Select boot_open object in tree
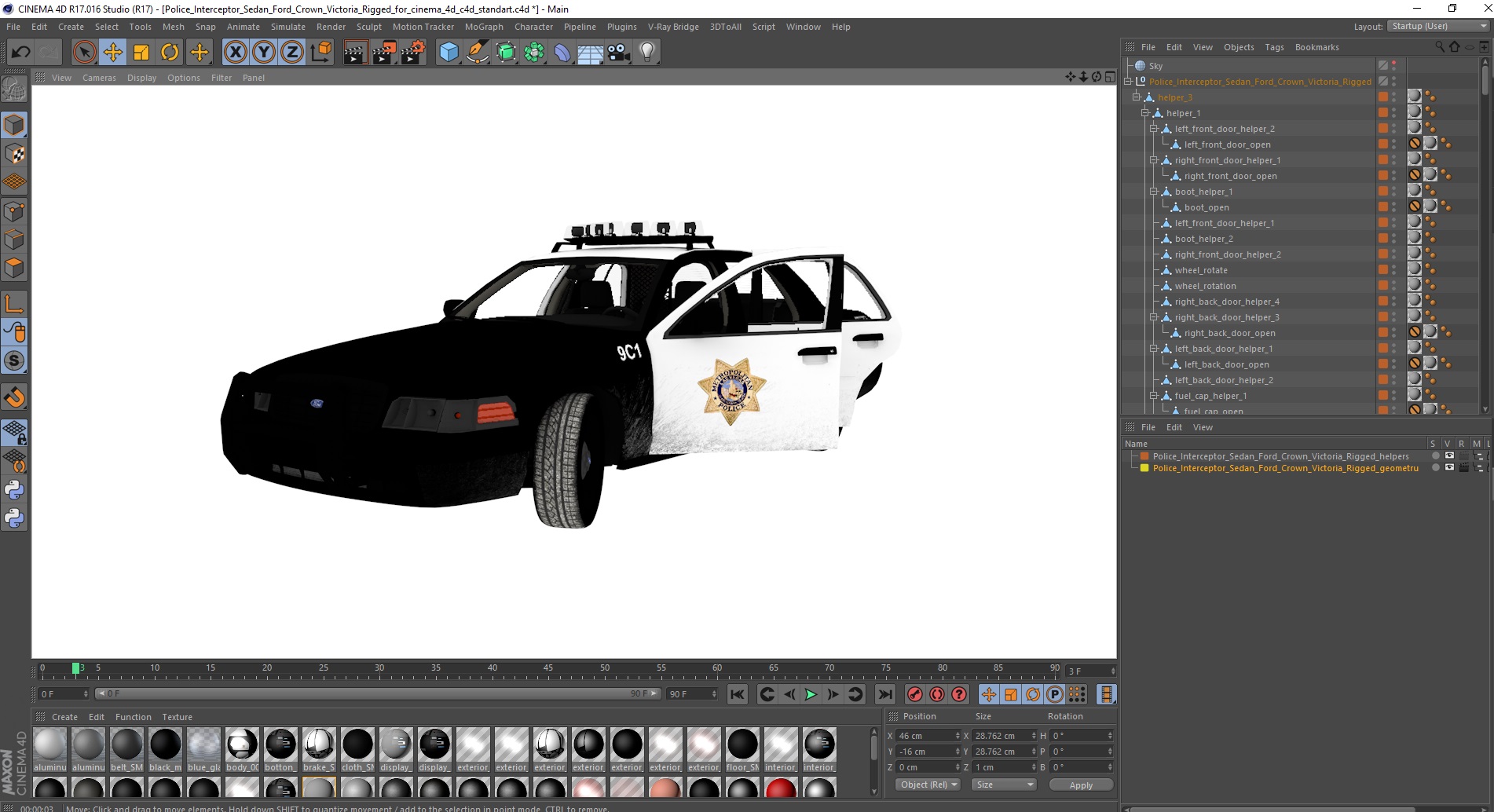Viewport: 1494px width, 812px height. [x=1207, y=207]
